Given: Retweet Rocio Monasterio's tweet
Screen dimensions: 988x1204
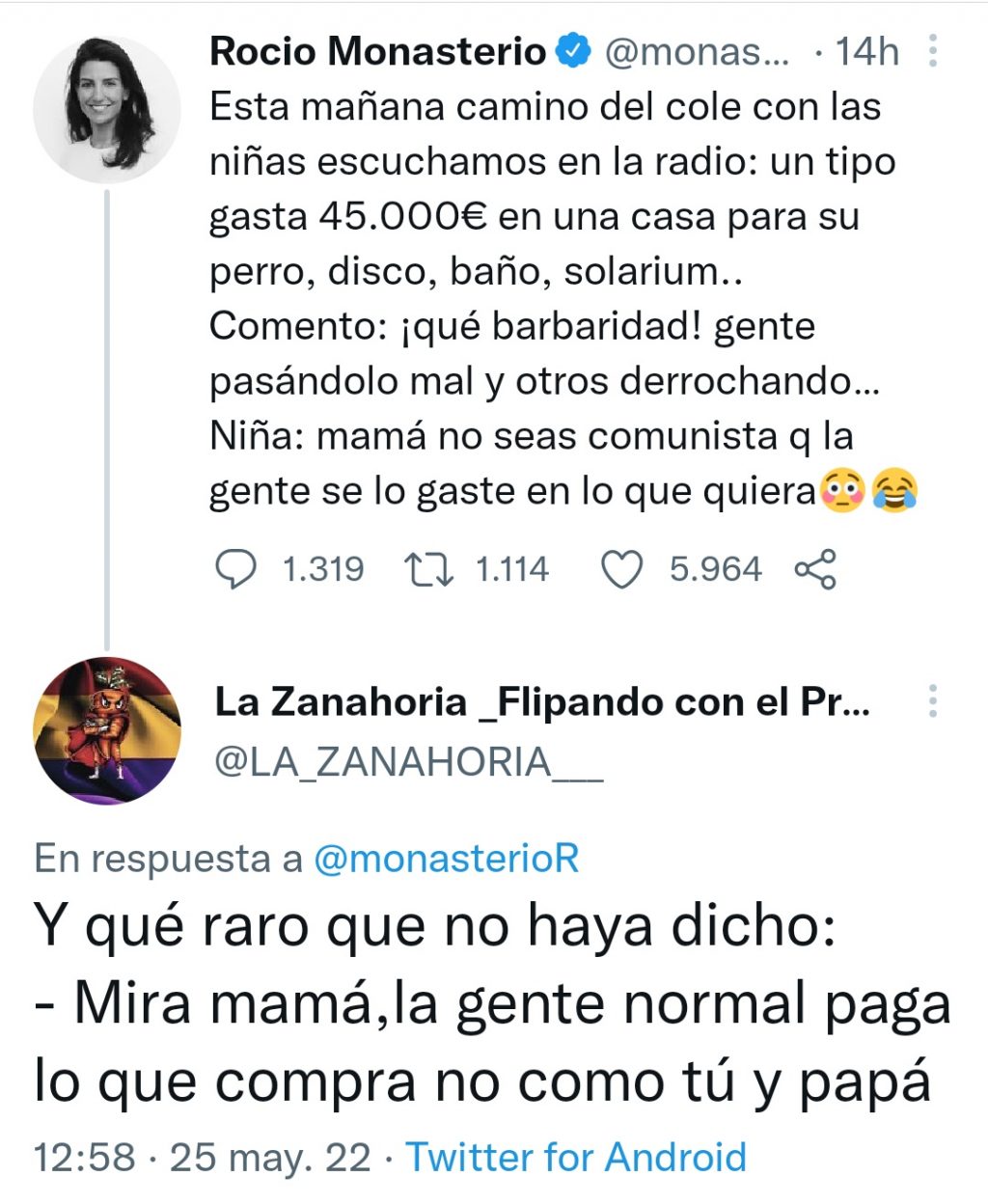Looking at the screenshot, I should tap(428, 569).
